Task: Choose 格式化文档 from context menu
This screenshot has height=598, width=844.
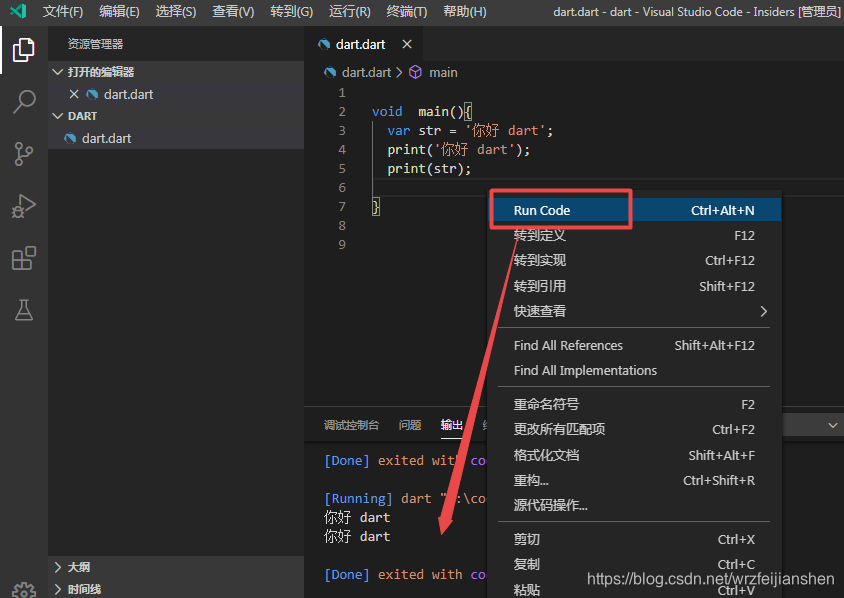Action: 634,455
